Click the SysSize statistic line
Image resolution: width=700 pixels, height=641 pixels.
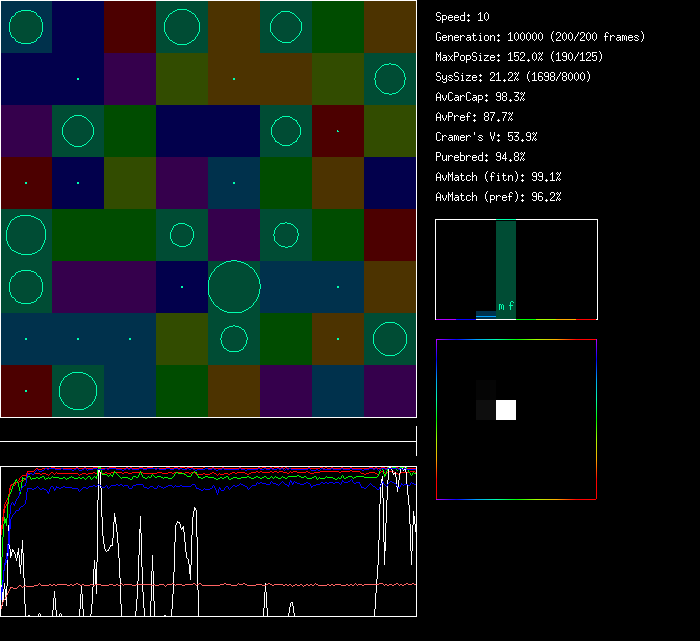point(512,77)
